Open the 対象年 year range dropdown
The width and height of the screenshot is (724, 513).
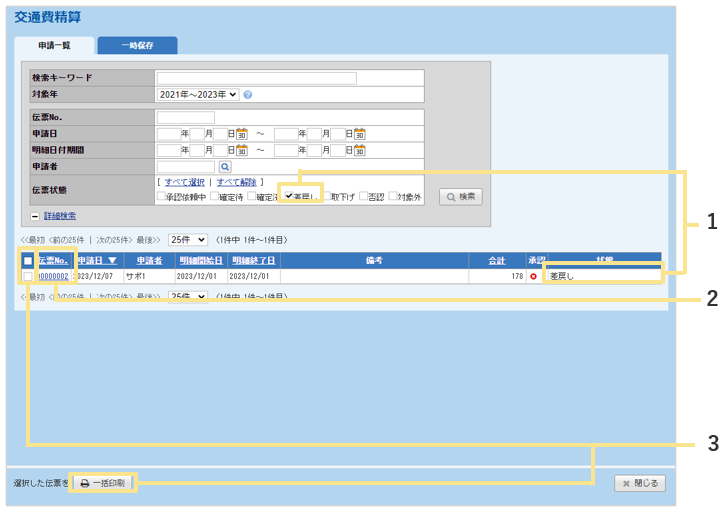tap(197, 95)
